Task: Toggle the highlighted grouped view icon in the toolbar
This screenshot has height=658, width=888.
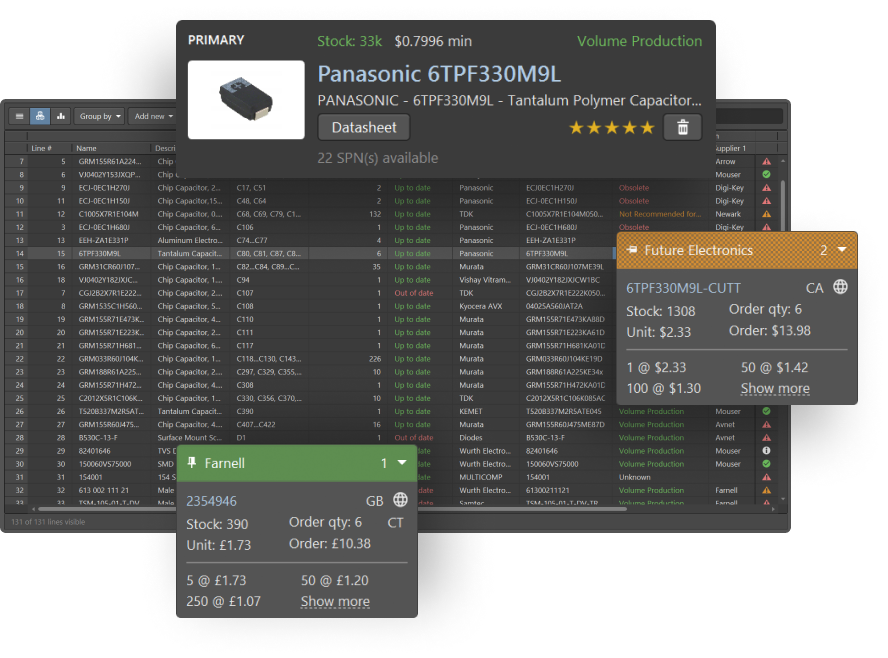Action: (x=40, y=116)
